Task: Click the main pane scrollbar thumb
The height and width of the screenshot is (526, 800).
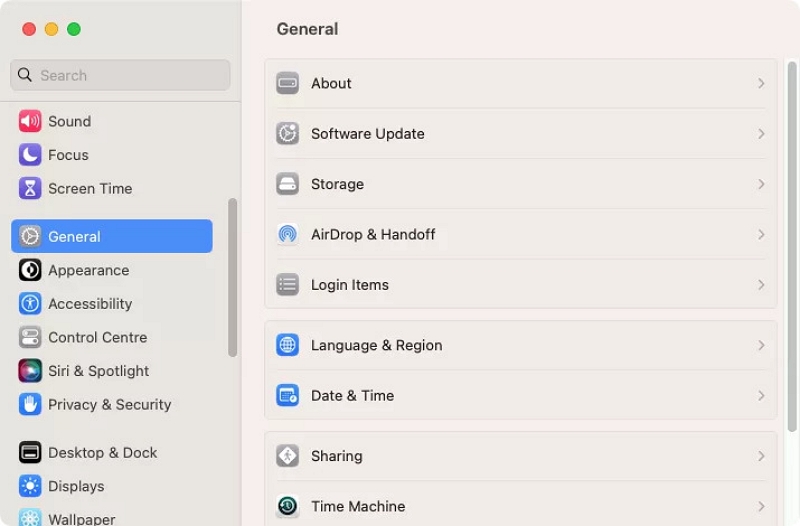Action: 792,247
